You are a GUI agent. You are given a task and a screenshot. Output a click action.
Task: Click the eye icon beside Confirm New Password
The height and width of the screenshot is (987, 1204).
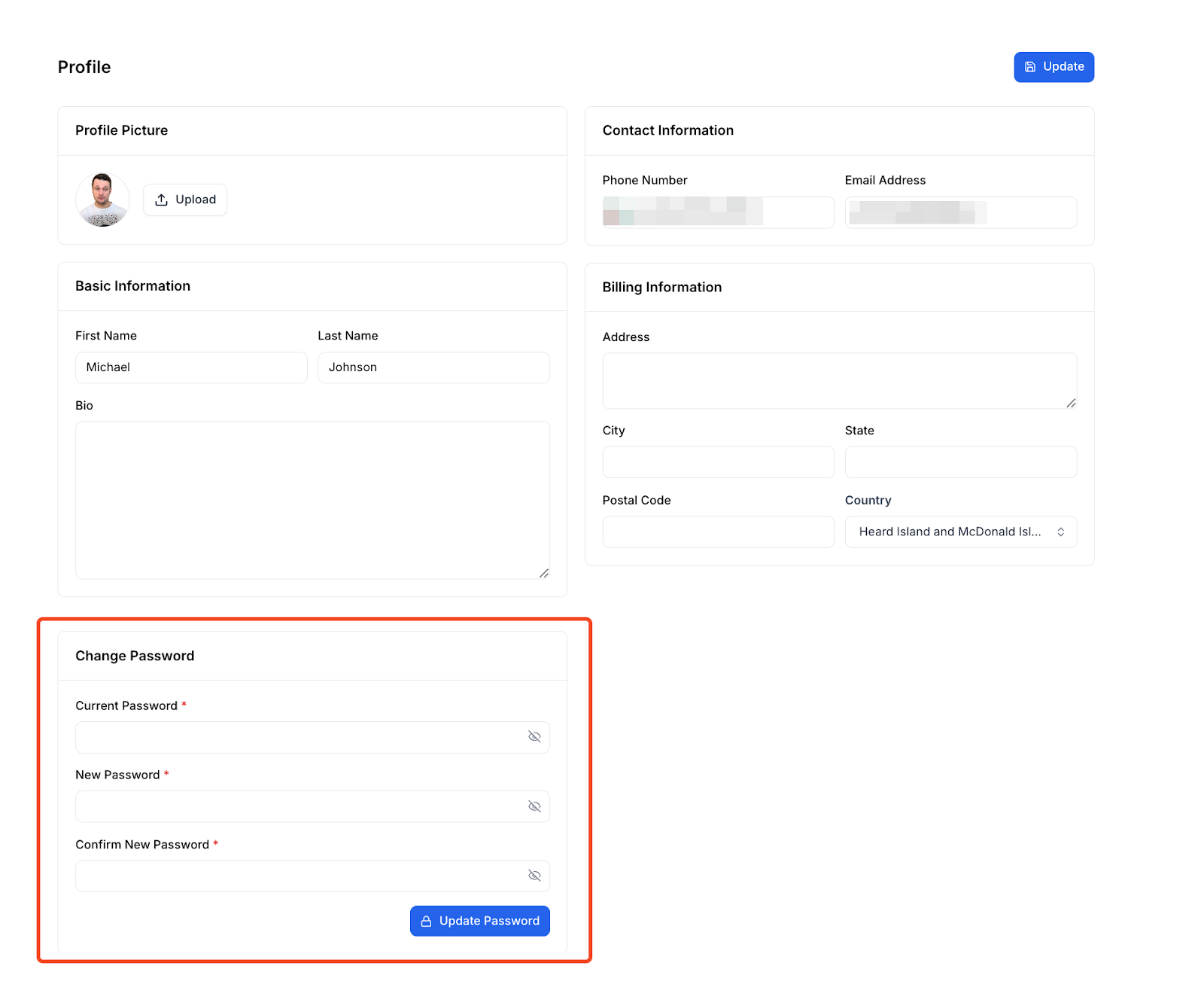535,876
